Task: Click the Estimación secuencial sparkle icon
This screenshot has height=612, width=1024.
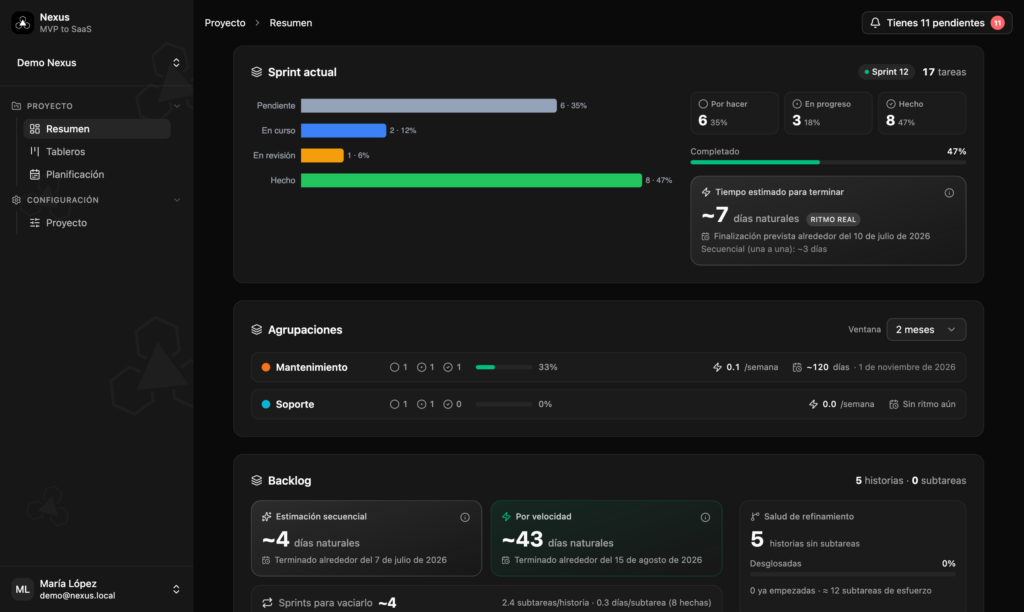Action: tap(266, 517)
